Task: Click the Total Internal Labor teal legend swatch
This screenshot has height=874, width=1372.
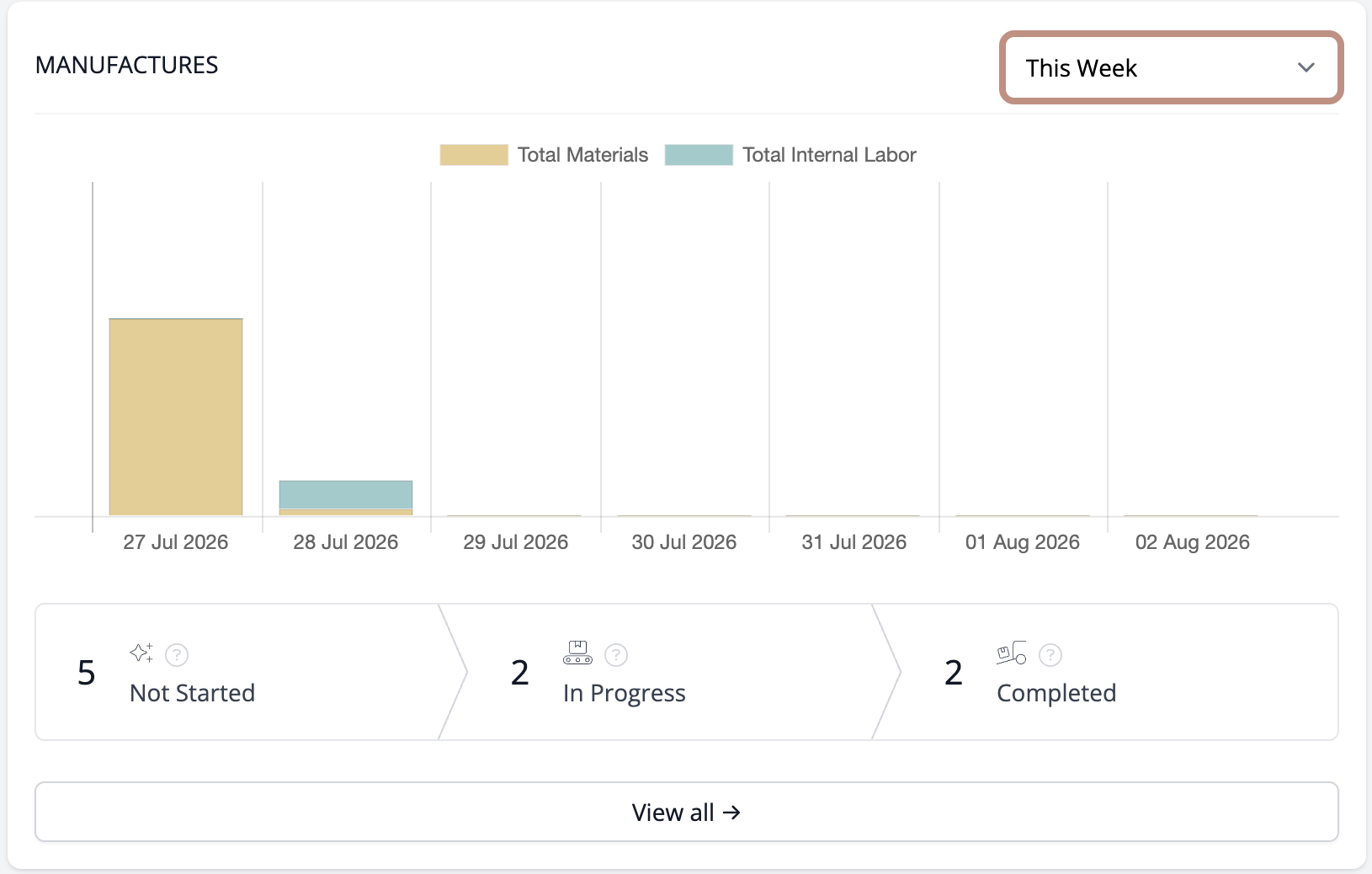Action: pyautogui.click(x=699, y=155)
